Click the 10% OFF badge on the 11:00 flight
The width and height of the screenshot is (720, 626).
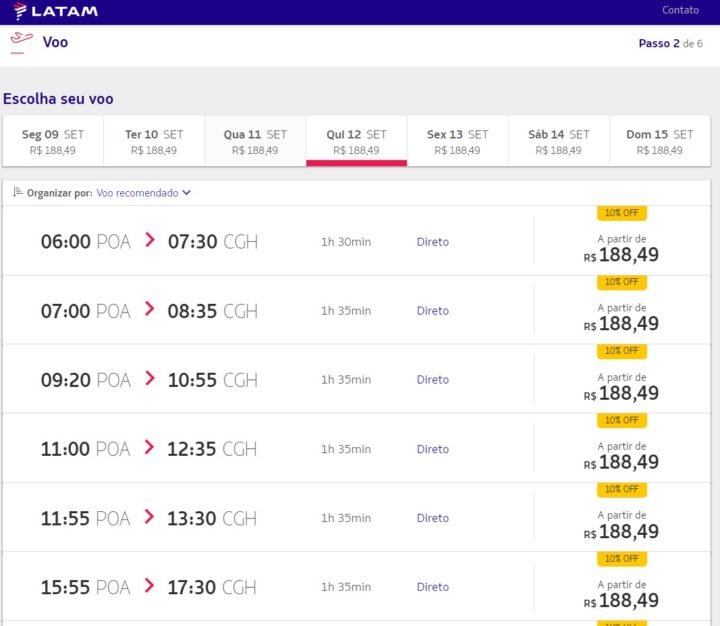point(622,420)
